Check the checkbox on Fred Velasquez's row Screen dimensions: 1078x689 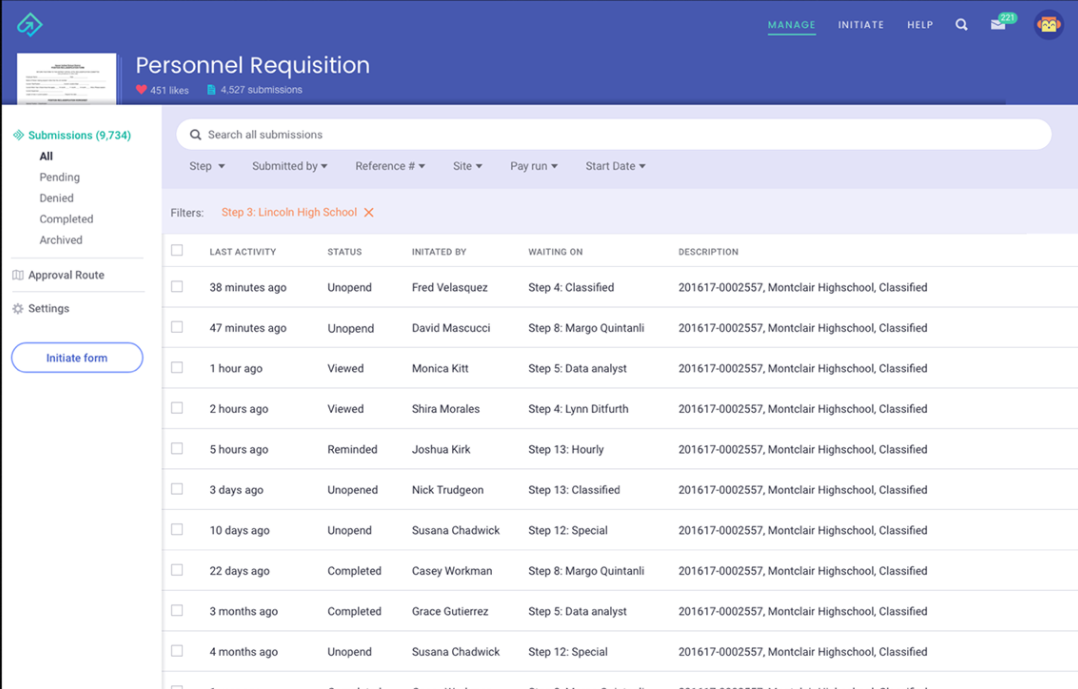click(x=177, y=287)
